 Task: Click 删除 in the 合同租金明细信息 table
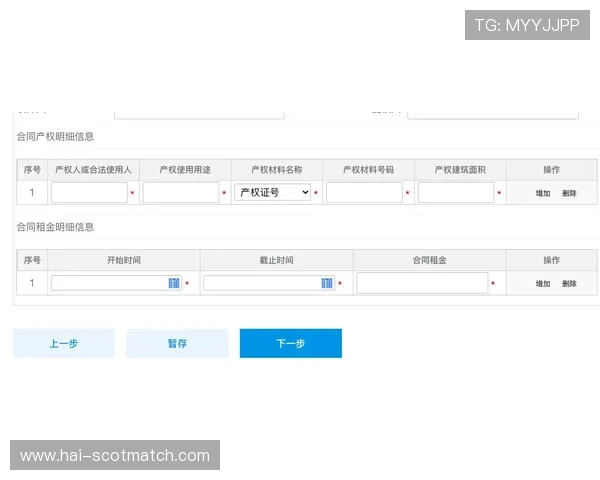click(x=569, y=284)
